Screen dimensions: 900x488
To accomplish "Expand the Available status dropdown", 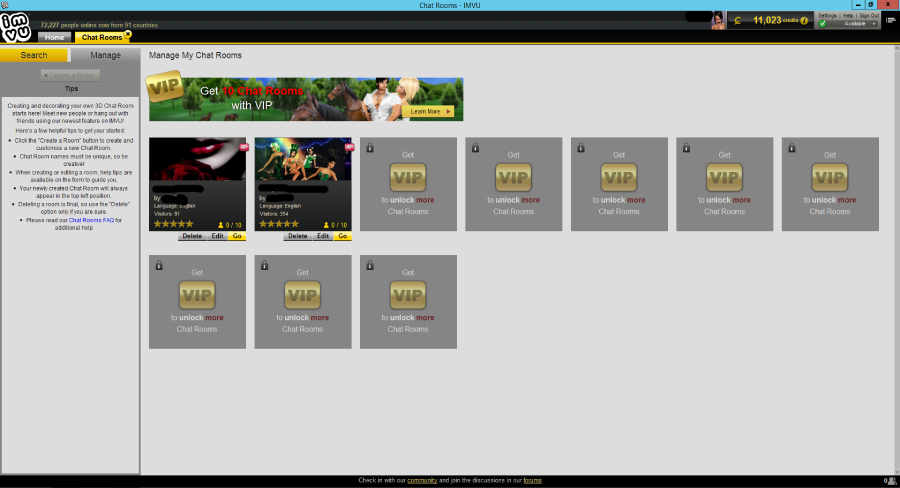I will coord(874,24).
